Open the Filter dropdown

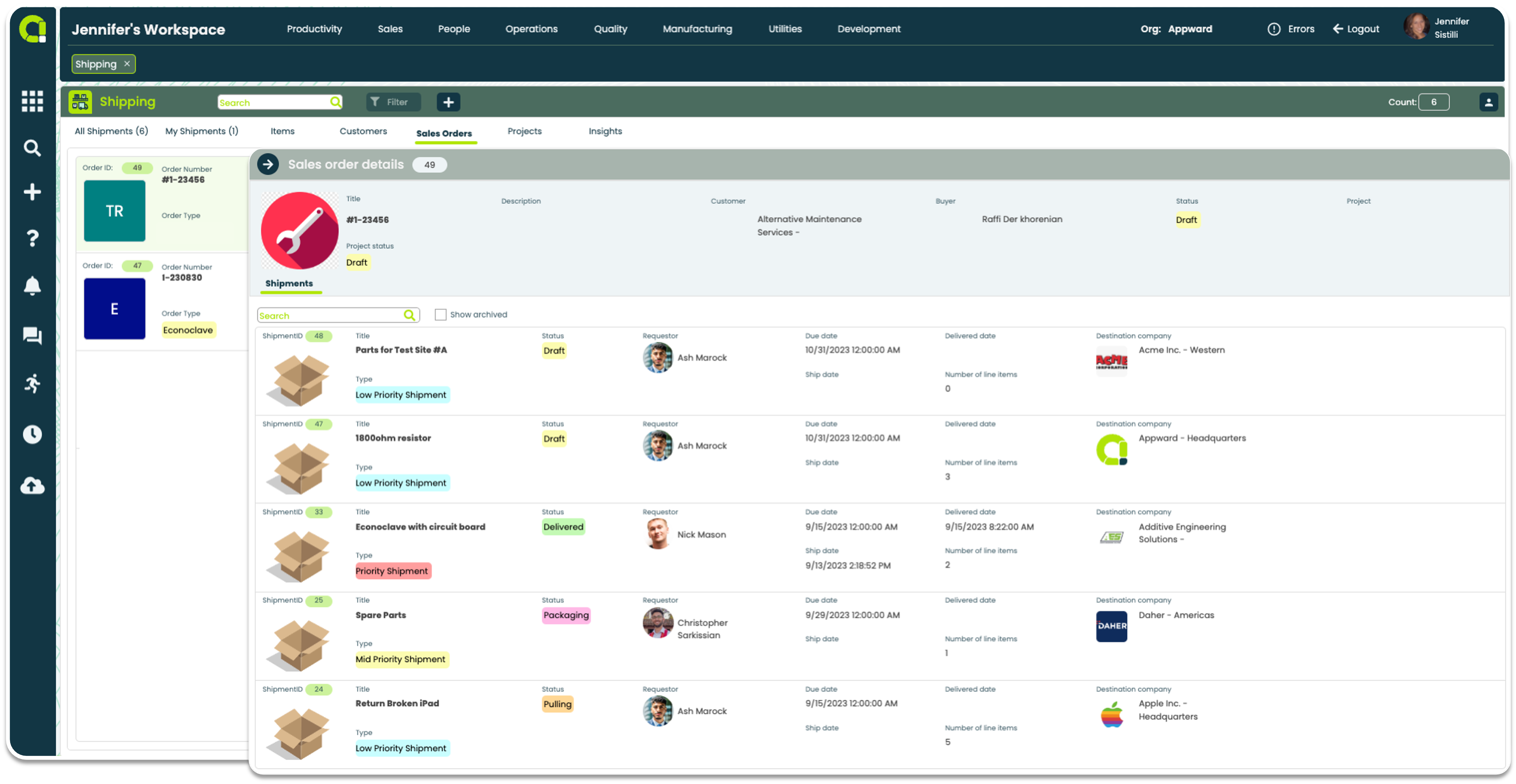(394, 102)
